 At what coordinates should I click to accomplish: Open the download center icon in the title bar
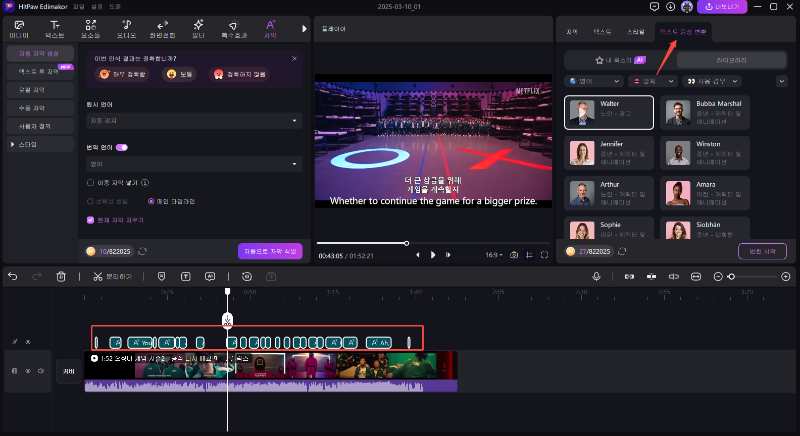[x=670, y=7]
